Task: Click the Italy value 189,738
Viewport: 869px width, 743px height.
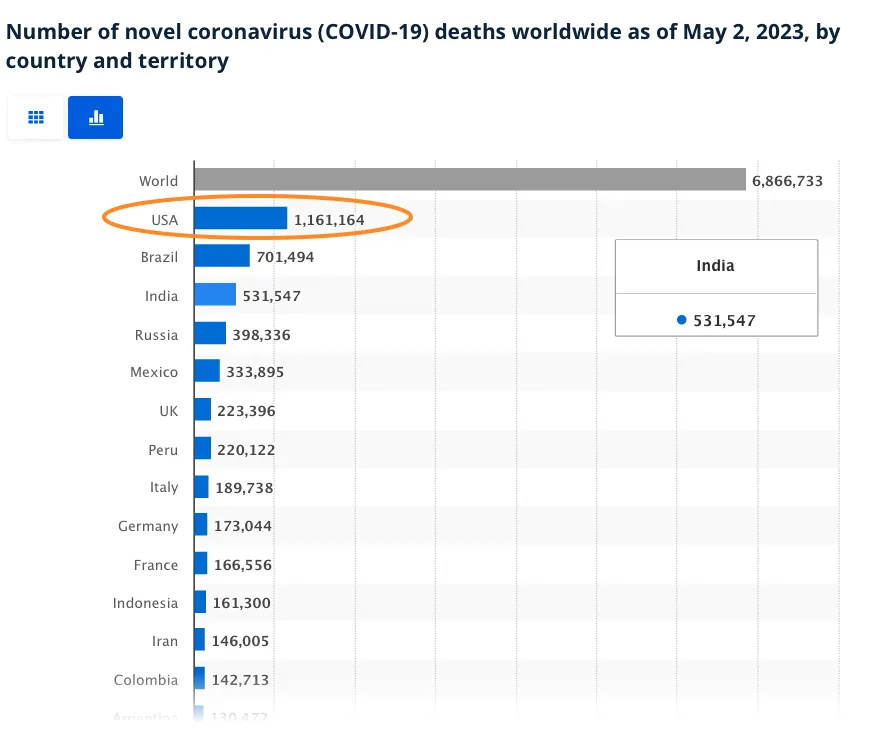Action: (244, 488)
